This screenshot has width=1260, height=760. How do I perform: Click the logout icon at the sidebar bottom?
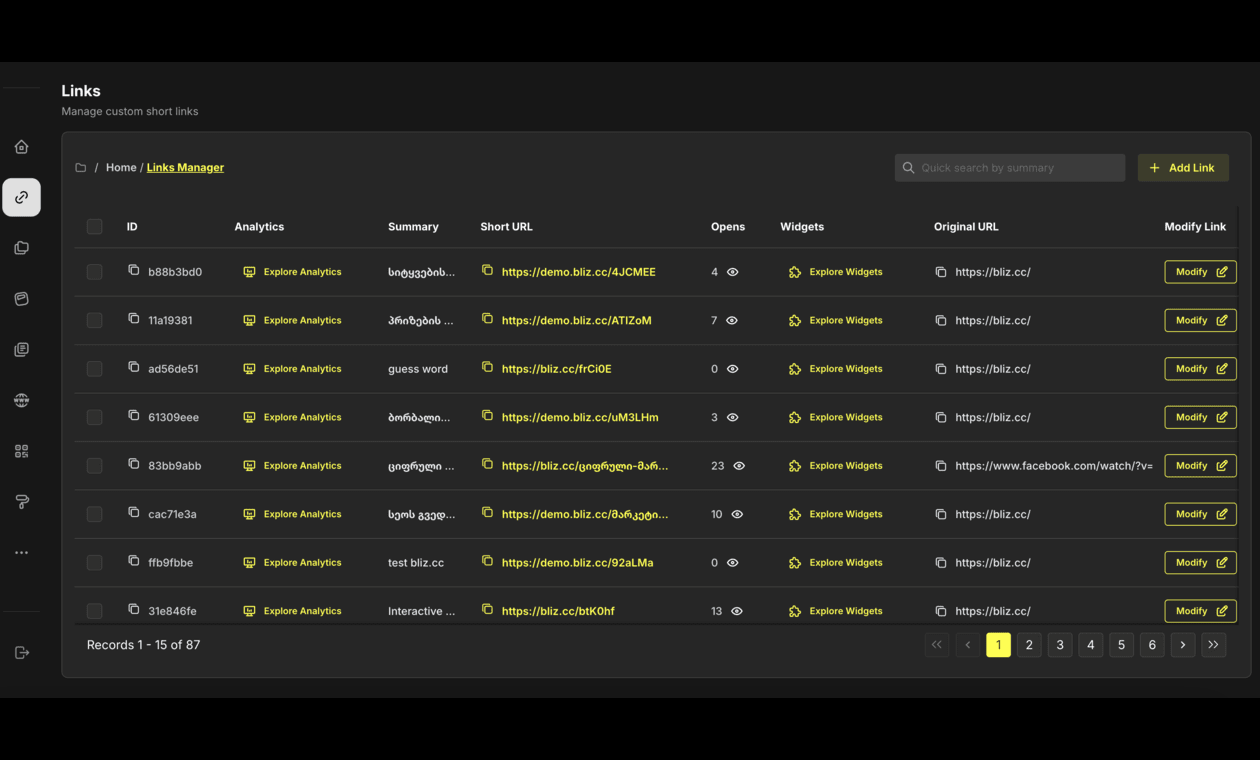pos(21,652)
